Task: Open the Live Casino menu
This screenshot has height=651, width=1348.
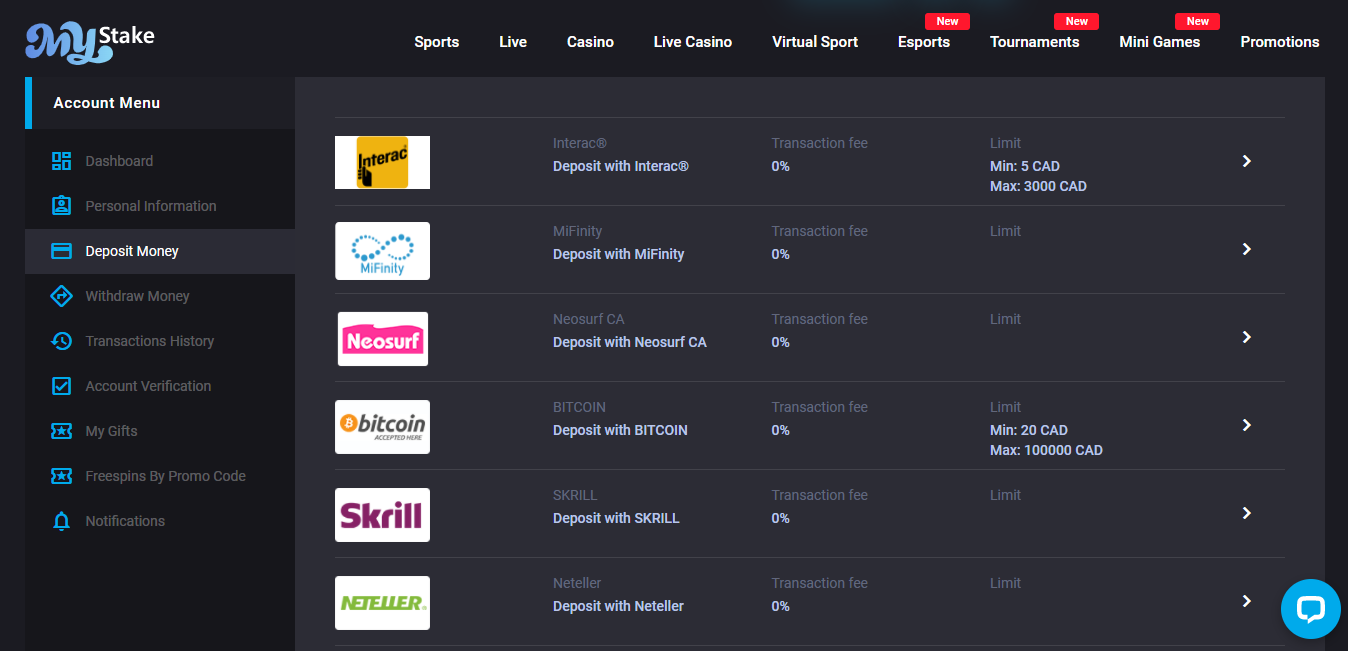Action: tap(693, 42)
